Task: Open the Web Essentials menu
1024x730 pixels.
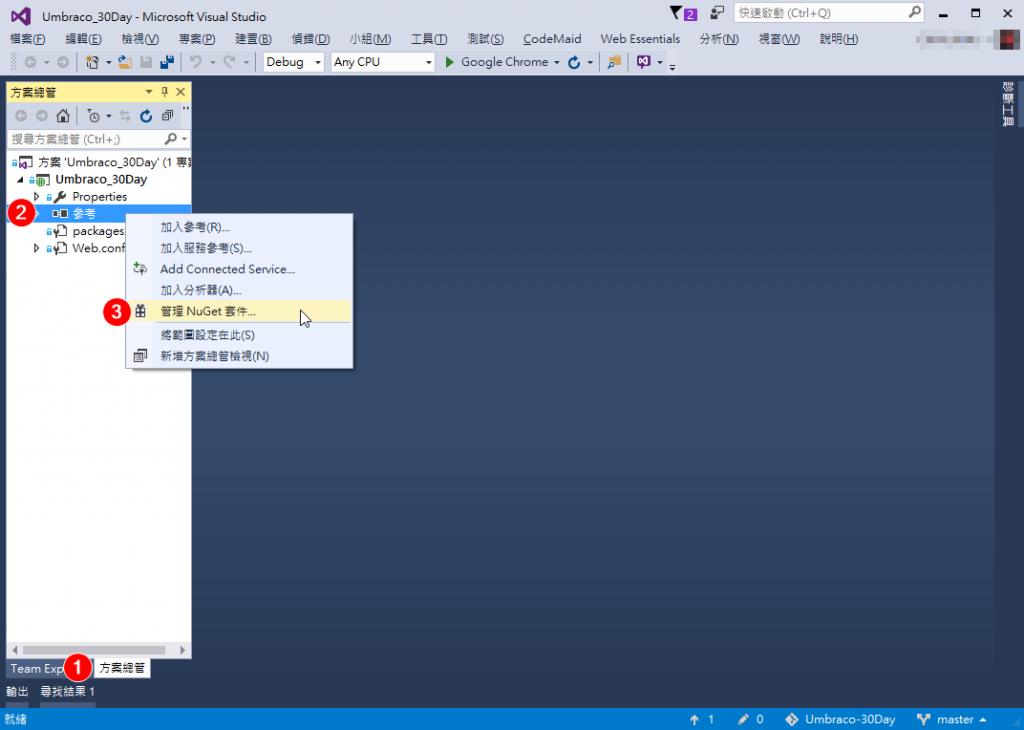Action: pyautogui.click(x=640, y=39)
